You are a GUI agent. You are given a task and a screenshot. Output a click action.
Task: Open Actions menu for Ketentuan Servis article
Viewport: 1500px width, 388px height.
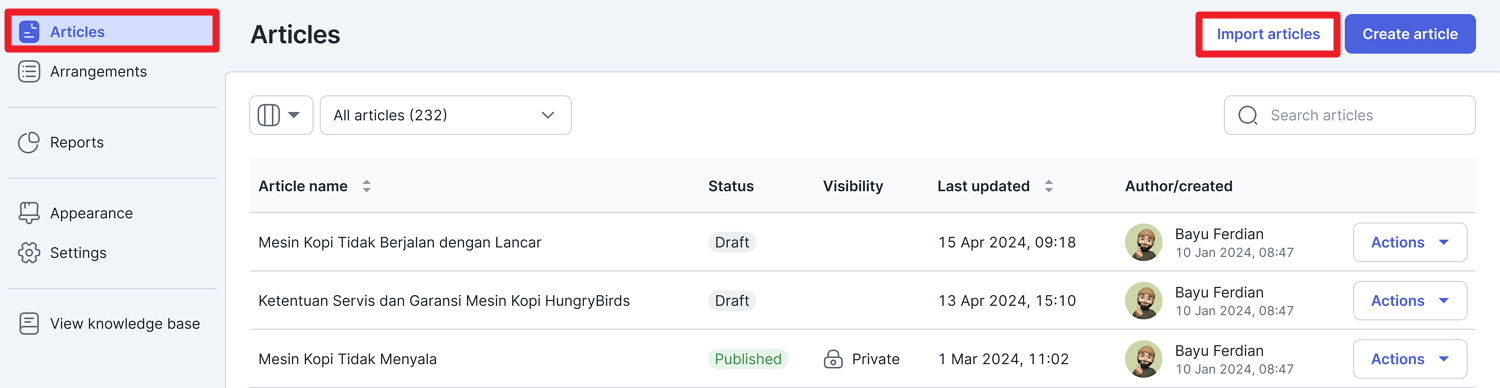coord(1410,301)
